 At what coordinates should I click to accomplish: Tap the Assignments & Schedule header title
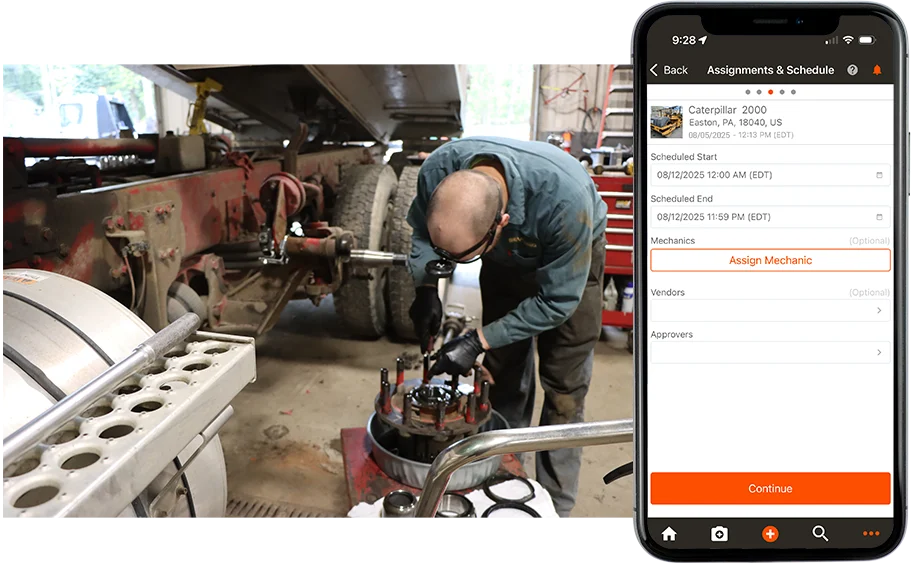tap(770, 70)
